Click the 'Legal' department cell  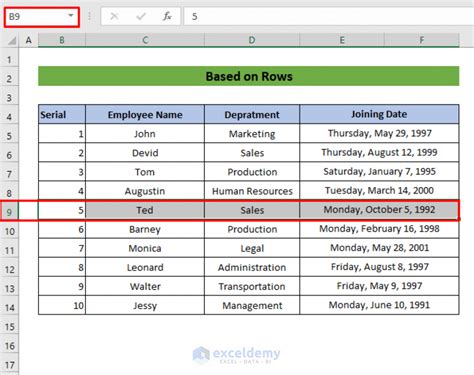pos(252,248)
